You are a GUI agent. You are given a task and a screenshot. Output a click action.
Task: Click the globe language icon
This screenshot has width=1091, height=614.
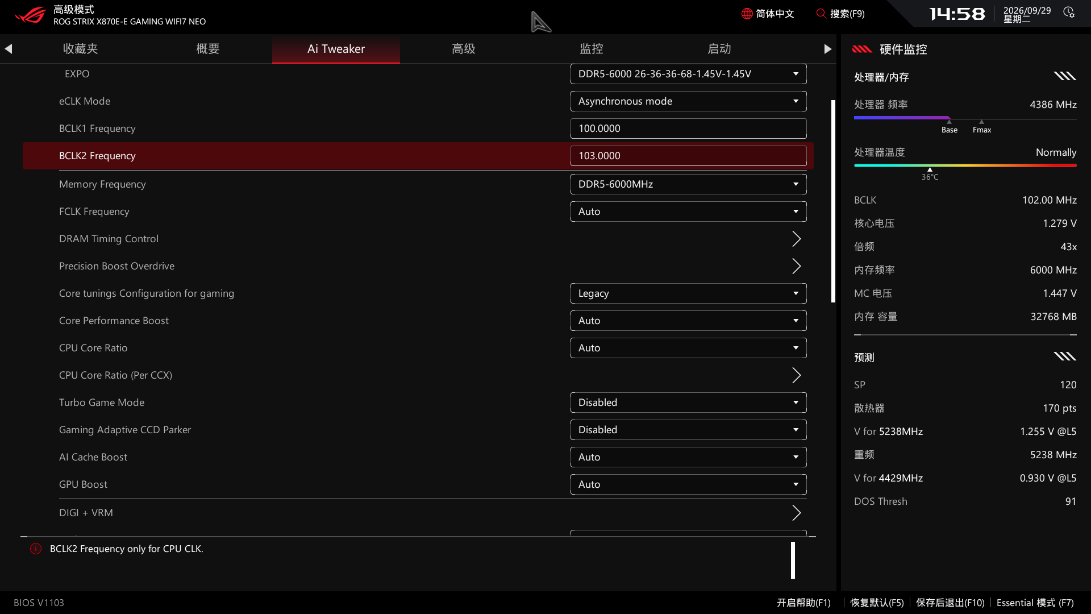click(747, 14)
